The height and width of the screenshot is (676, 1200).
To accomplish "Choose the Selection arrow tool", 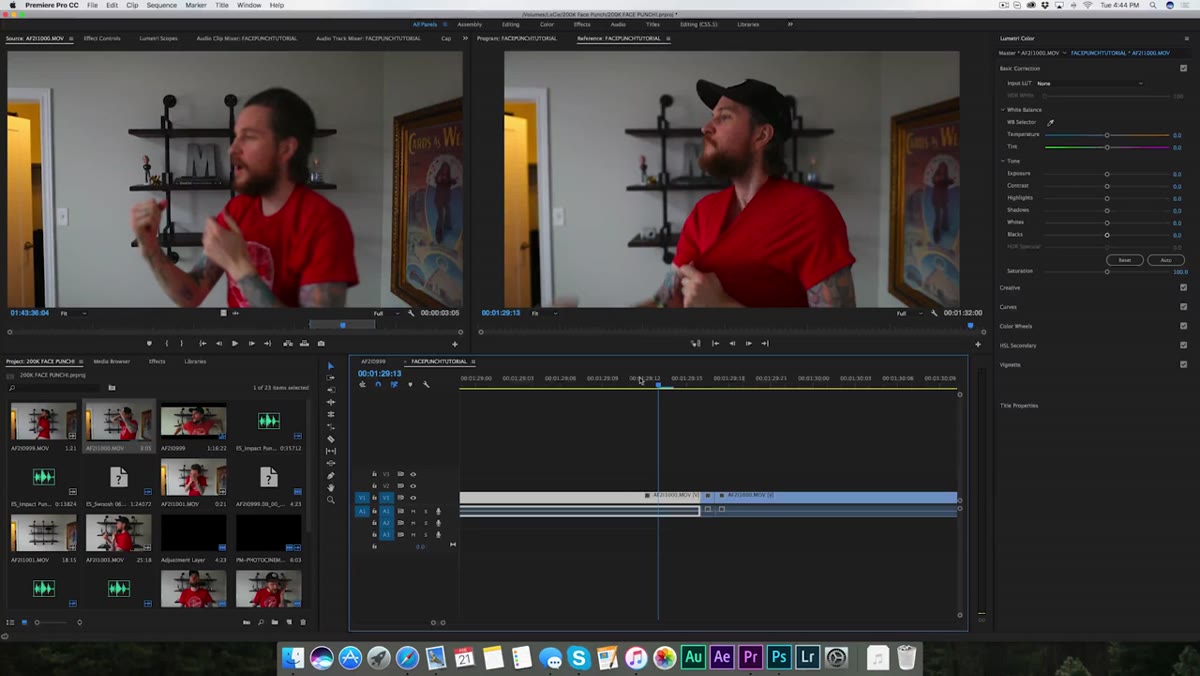I will tap(331, 366).
